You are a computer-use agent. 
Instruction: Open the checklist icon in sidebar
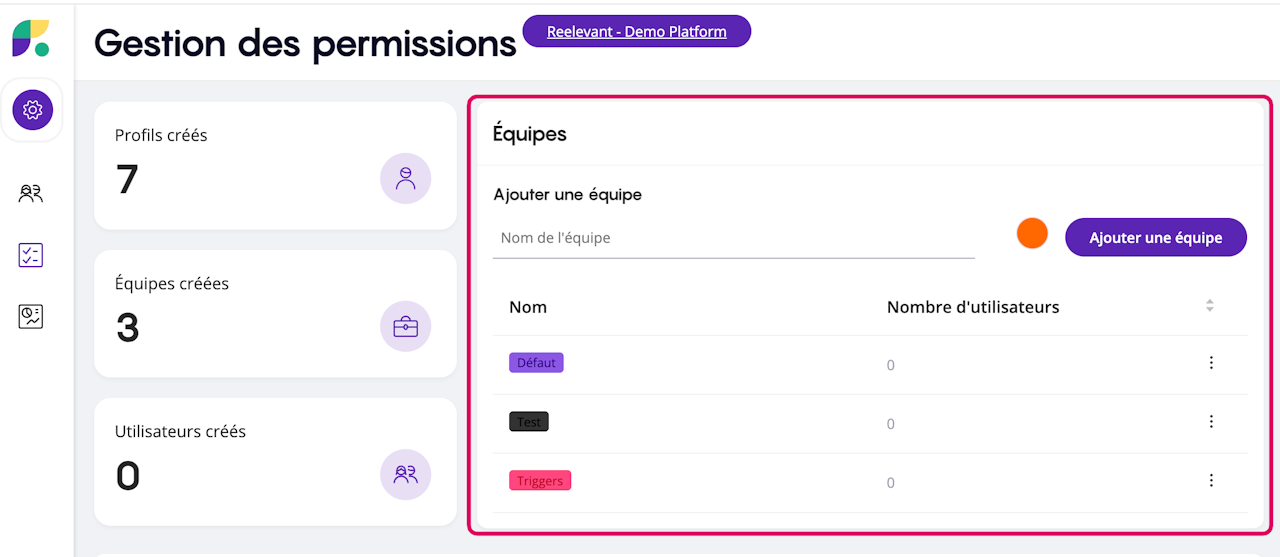tap(31, 255)
